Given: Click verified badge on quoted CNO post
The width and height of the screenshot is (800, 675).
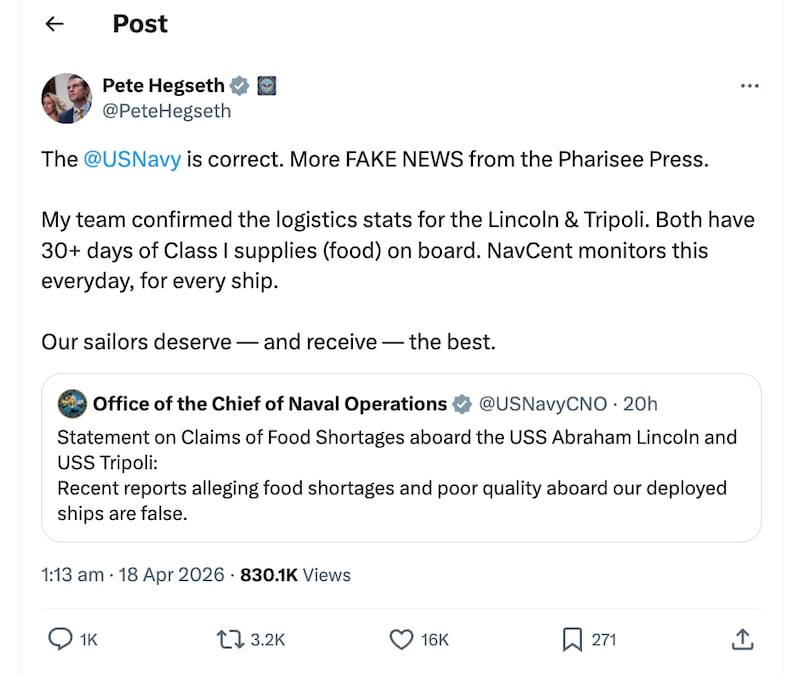Looking at the screenshot, I should [462, 404].
